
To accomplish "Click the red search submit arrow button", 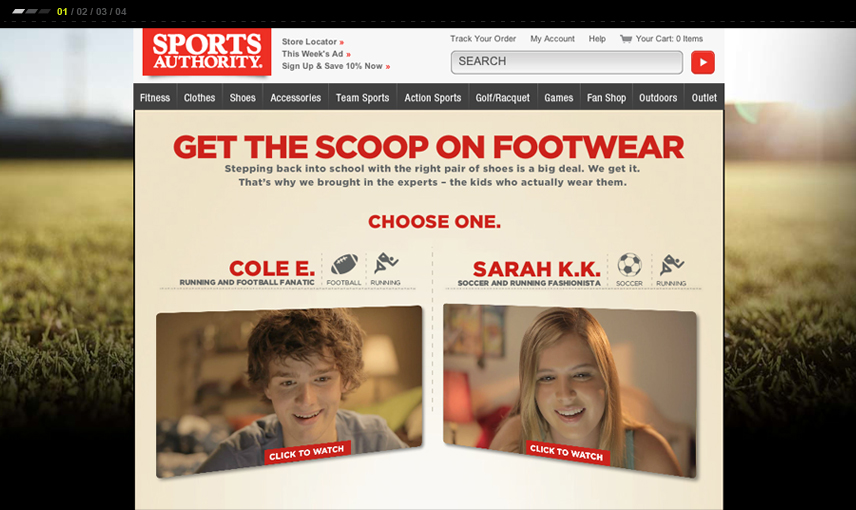I will pos(703,62).
